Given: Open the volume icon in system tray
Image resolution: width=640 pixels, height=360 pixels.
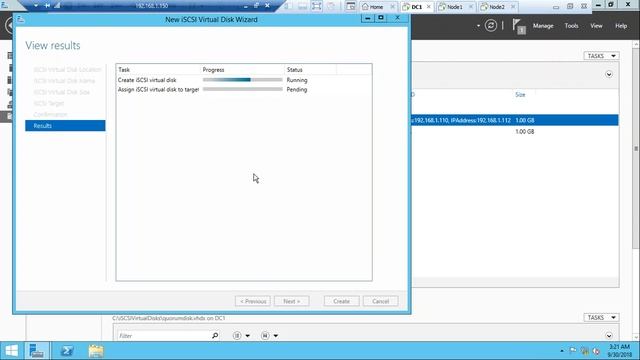Looking at the screenshot, I should tap(596, 351).
